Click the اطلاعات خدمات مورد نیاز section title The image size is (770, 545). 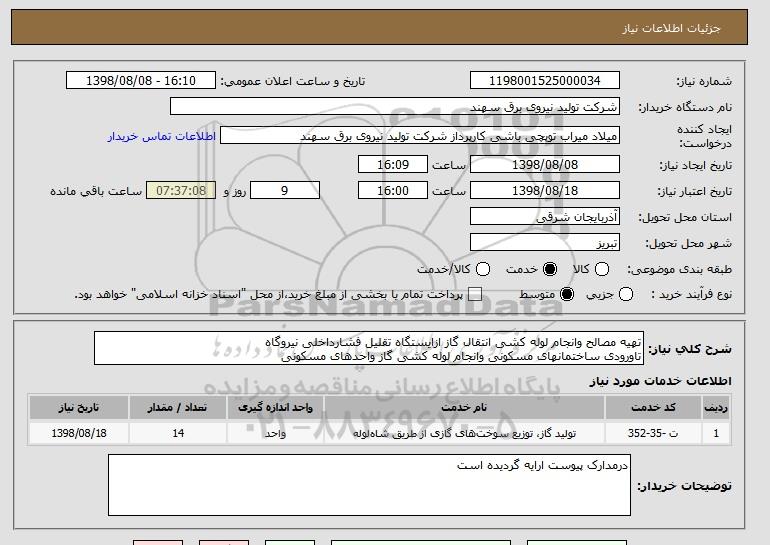660,381
